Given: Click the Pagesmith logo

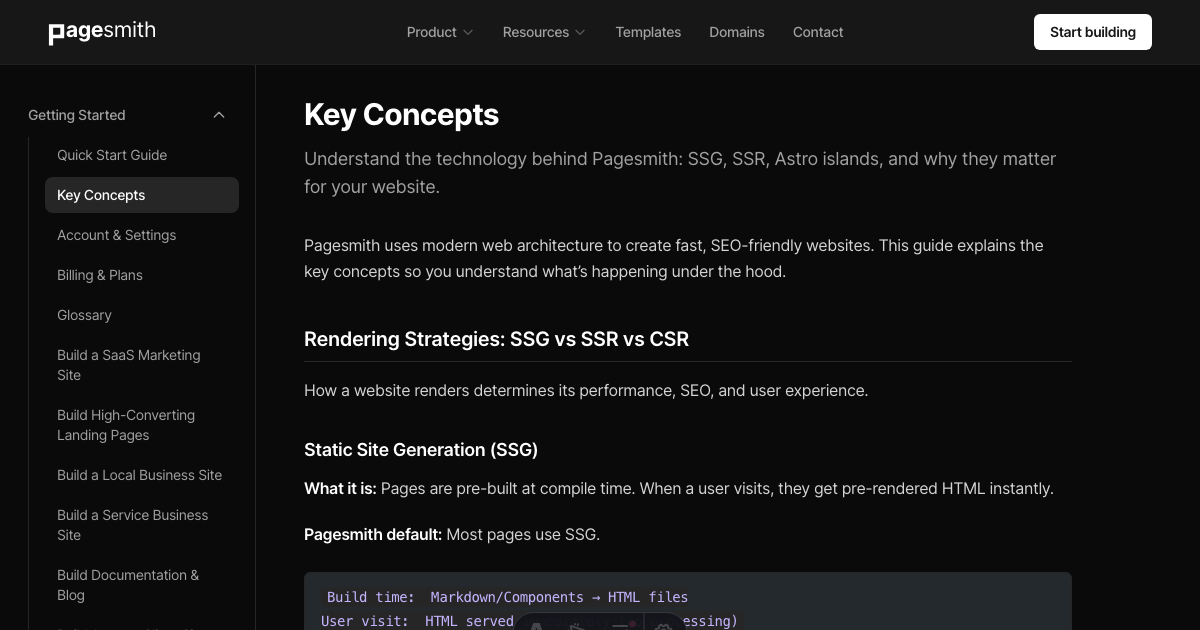Looking at the screenshot, I should click(102, 32).
